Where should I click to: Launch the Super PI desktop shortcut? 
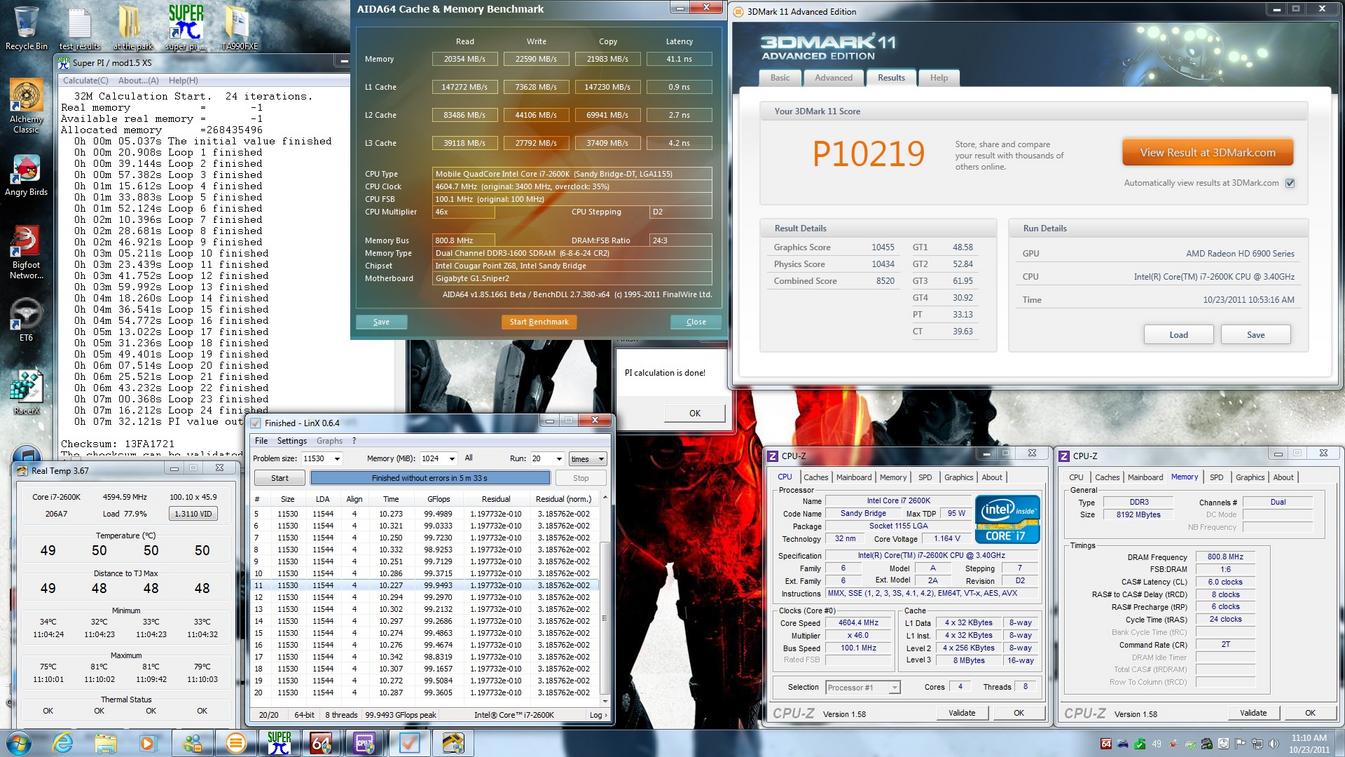coord(184,26)
